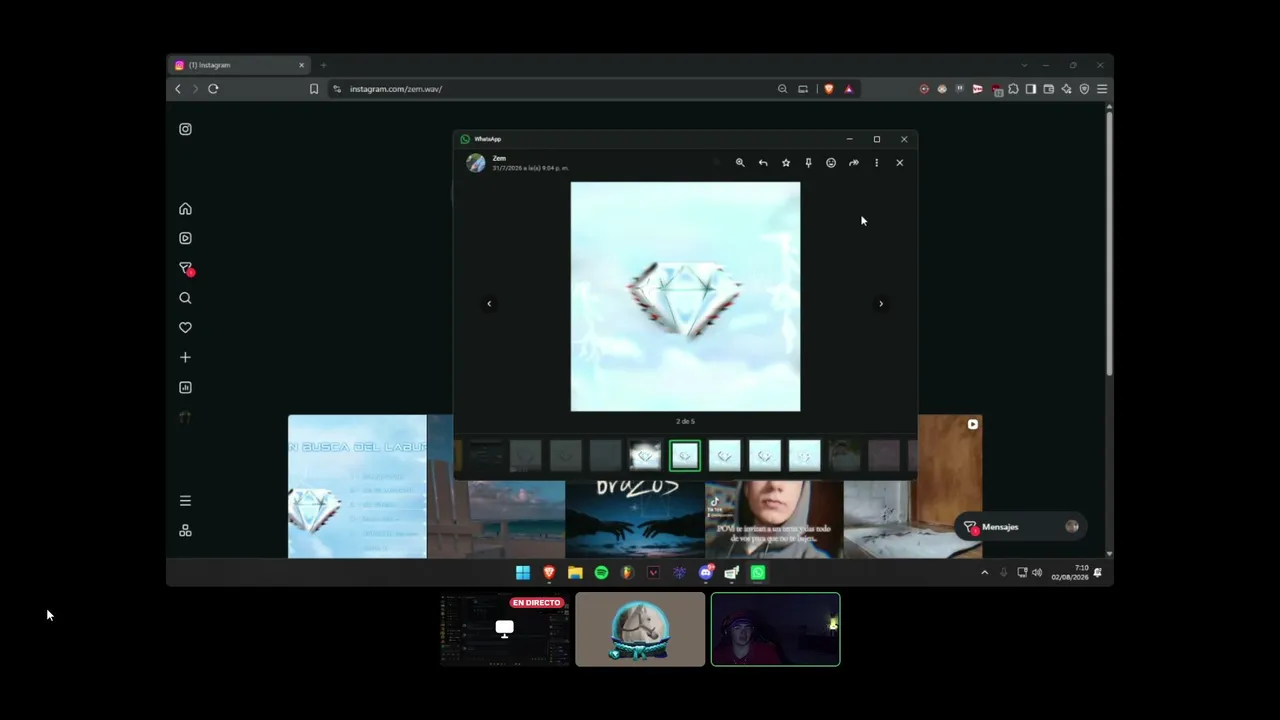Image resolution: width=1280 pixels, height=720 pixels.
Task: Toggle the browser sidebar panel
Action: [x=1031, y=89]
